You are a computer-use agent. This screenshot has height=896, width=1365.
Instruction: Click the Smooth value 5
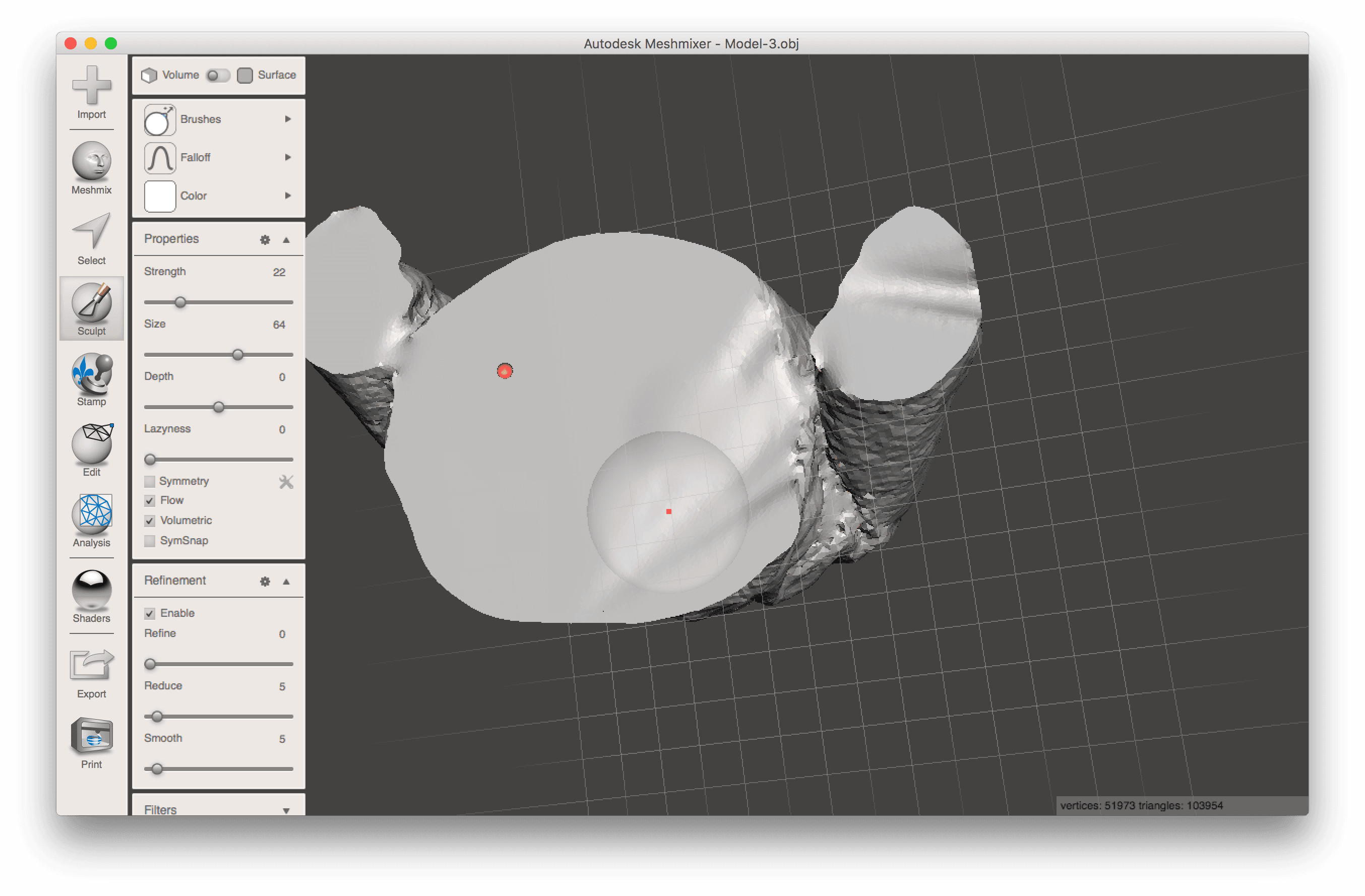pos(282,739)
